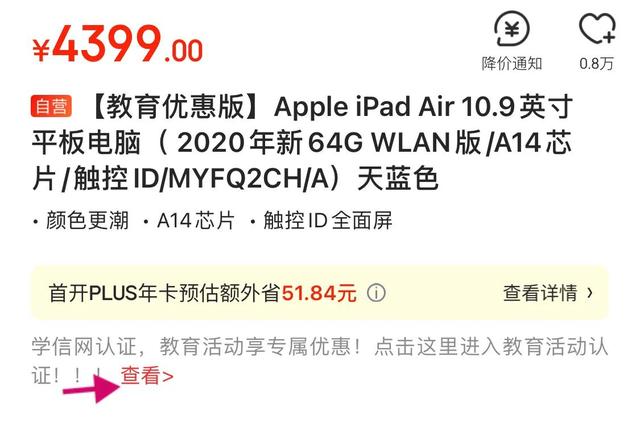Screen dimensions: 640x424
Task: Tap the ¥4399.00 price
Action: click(x=118, y=44)
